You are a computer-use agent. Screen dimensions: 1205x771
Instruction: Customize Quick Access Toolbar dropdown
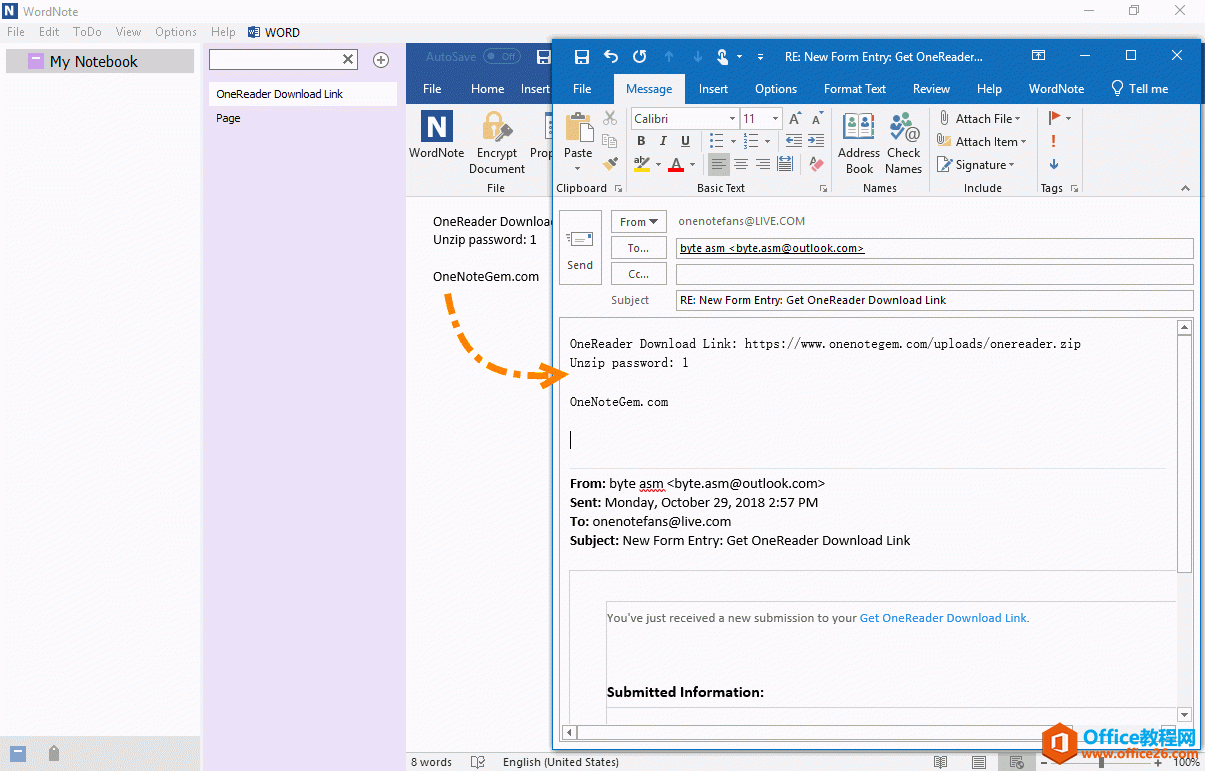[x=760, y=57]
